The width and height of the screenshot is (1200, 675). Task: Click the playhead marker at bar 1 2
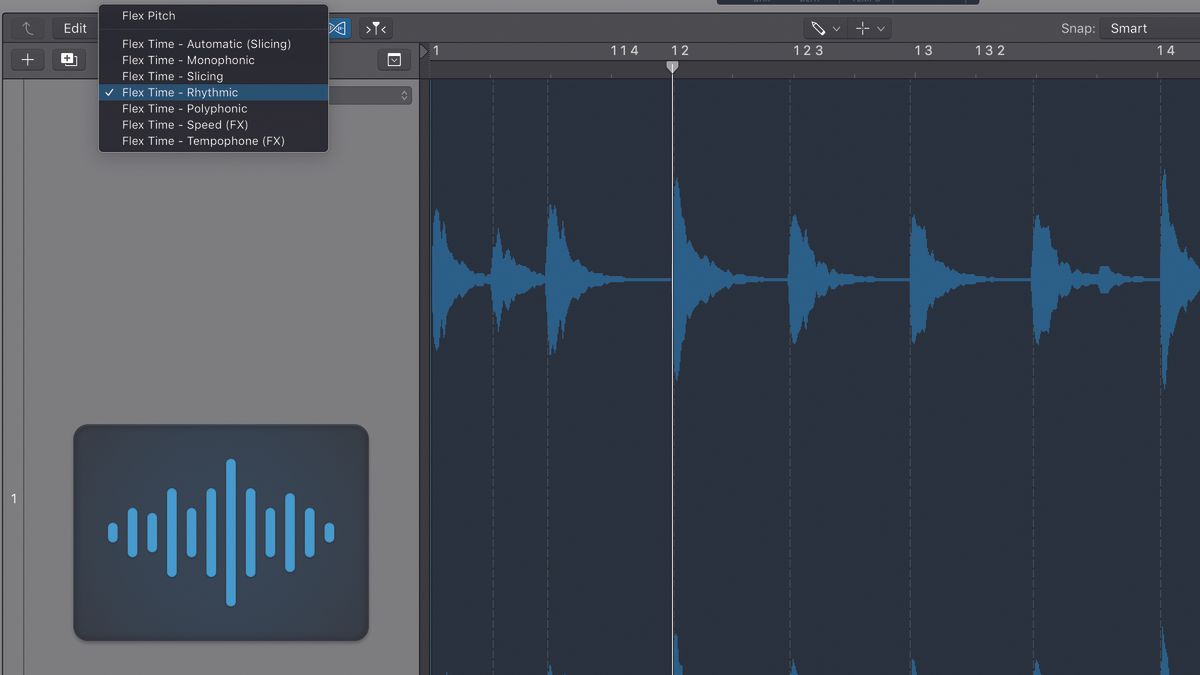tap(672, 66)
